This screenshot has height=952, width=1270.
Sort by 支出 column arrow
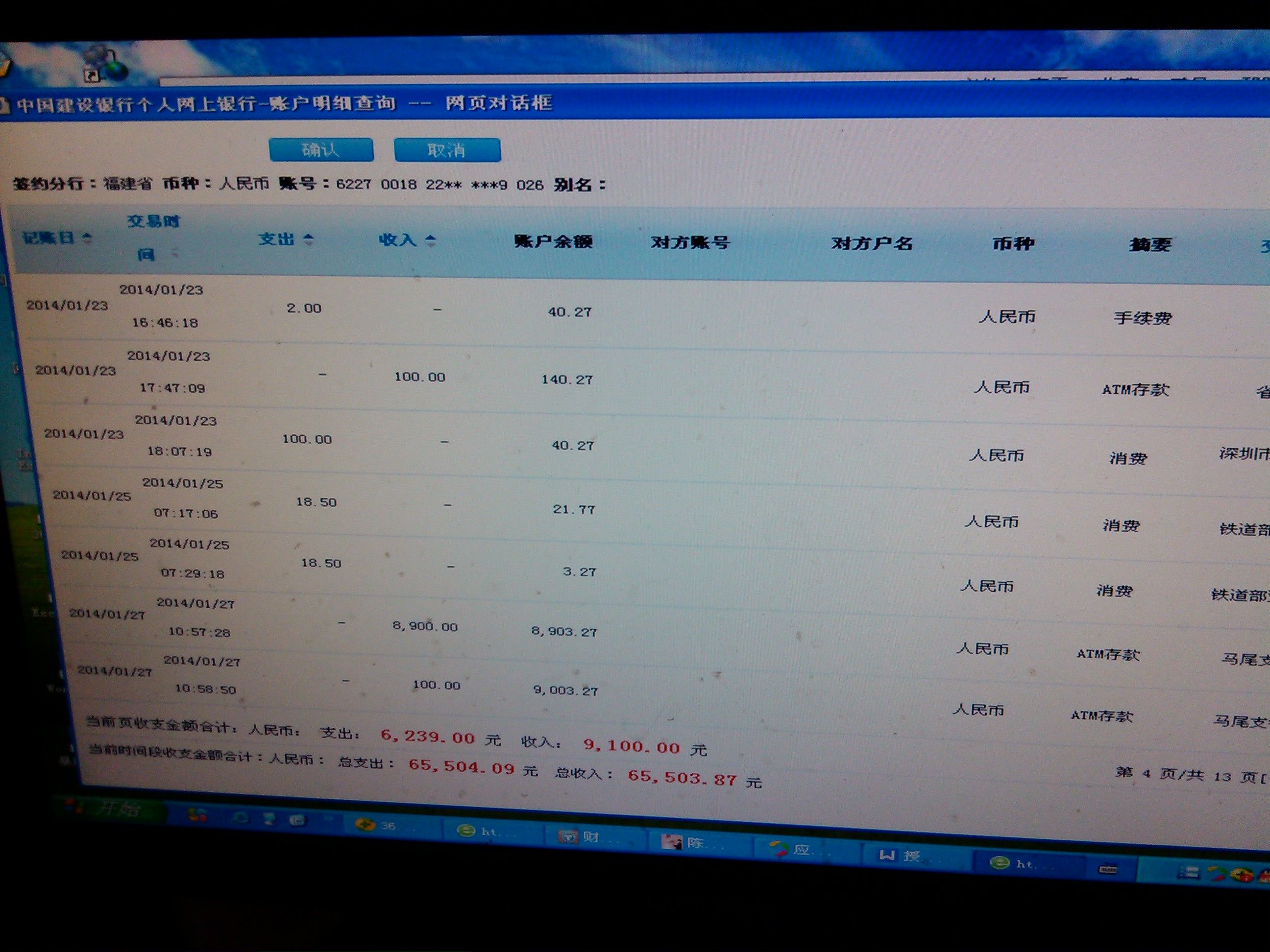(308, 239)
